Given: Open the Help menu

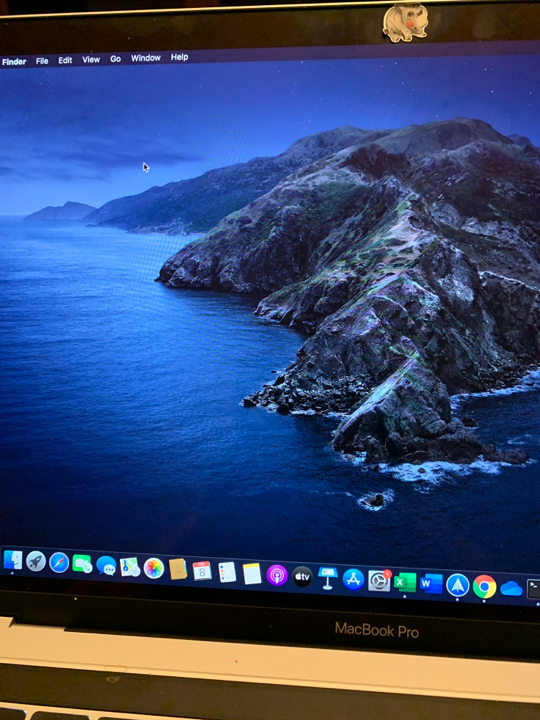Looking at the screenshot, I should click(x=180, y=57).
